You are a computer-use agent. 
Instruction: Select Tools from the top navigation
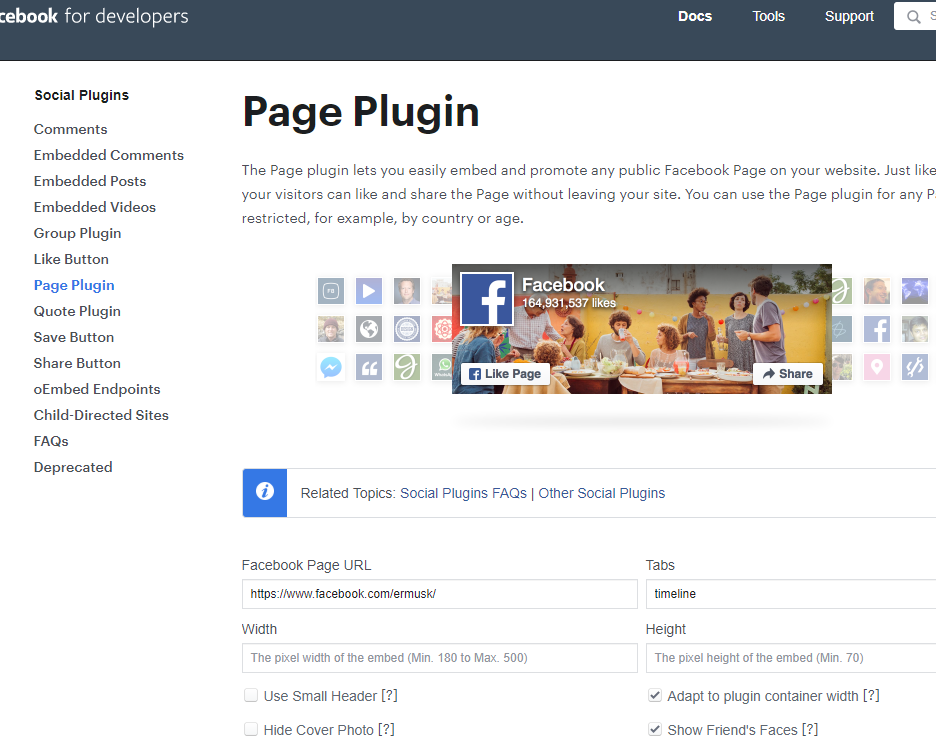(x=768, y=16)
